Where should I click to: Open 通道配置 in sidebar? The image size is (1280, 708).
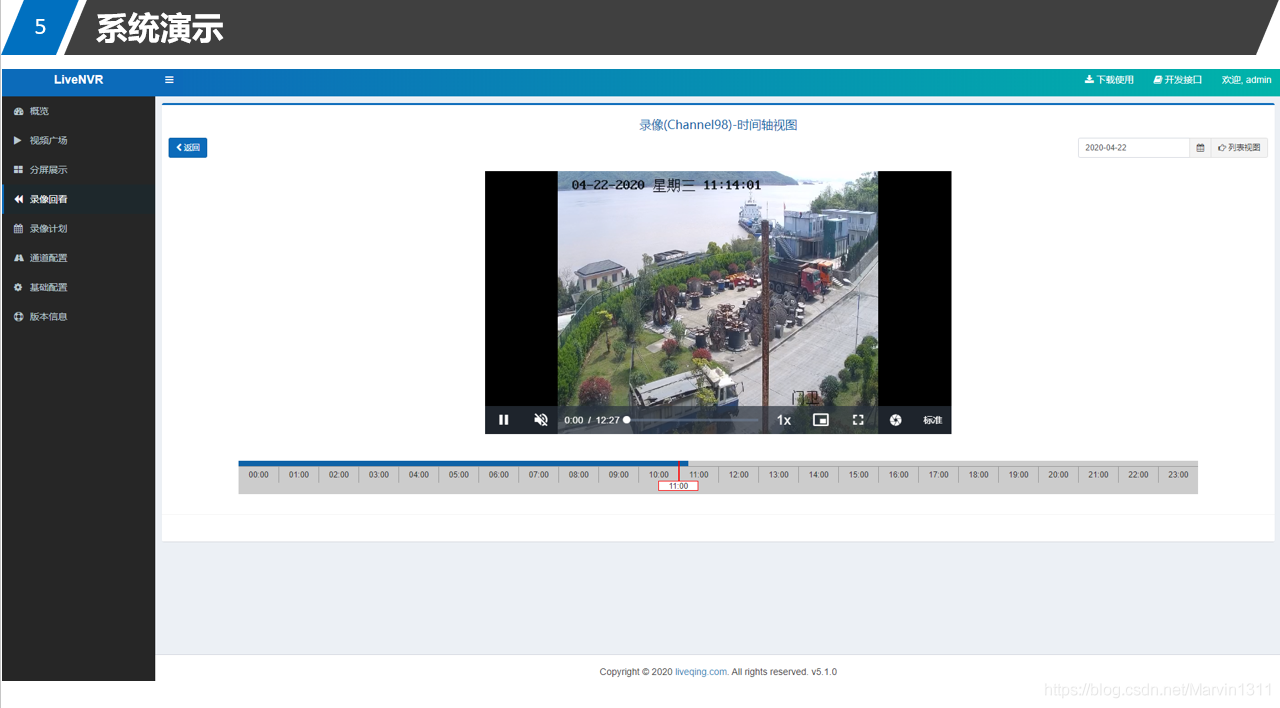(x=78, y=258)
